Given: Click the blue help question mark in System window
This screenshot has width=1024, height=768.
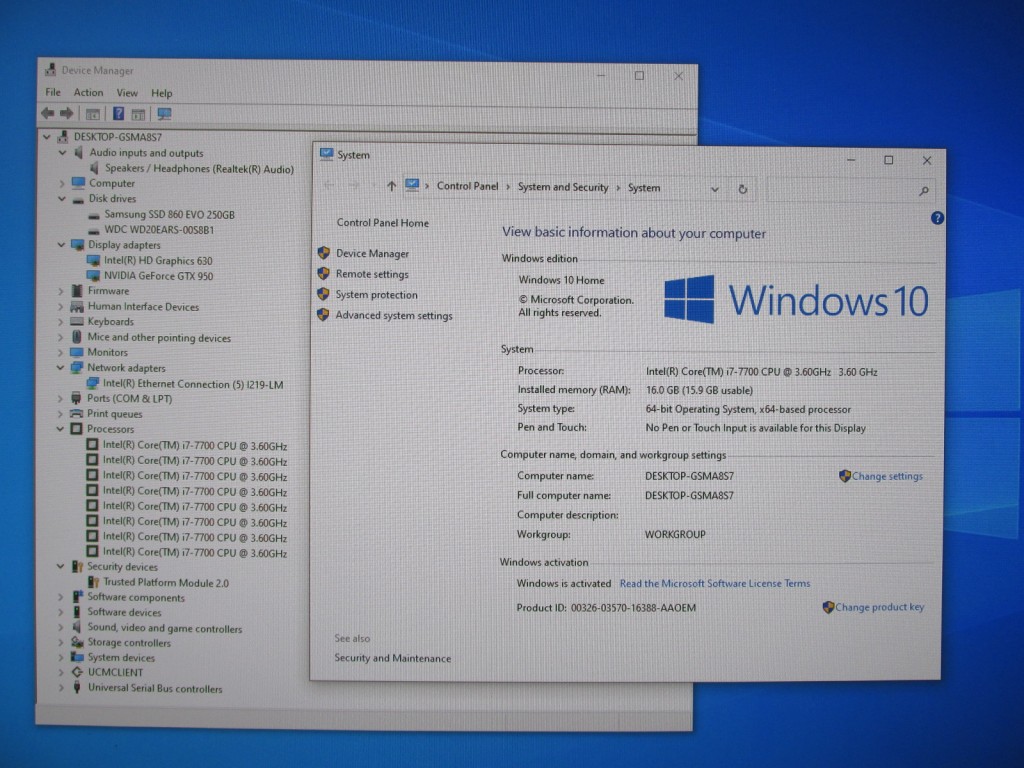Looking at the screenshot, I should pos(937,218).
